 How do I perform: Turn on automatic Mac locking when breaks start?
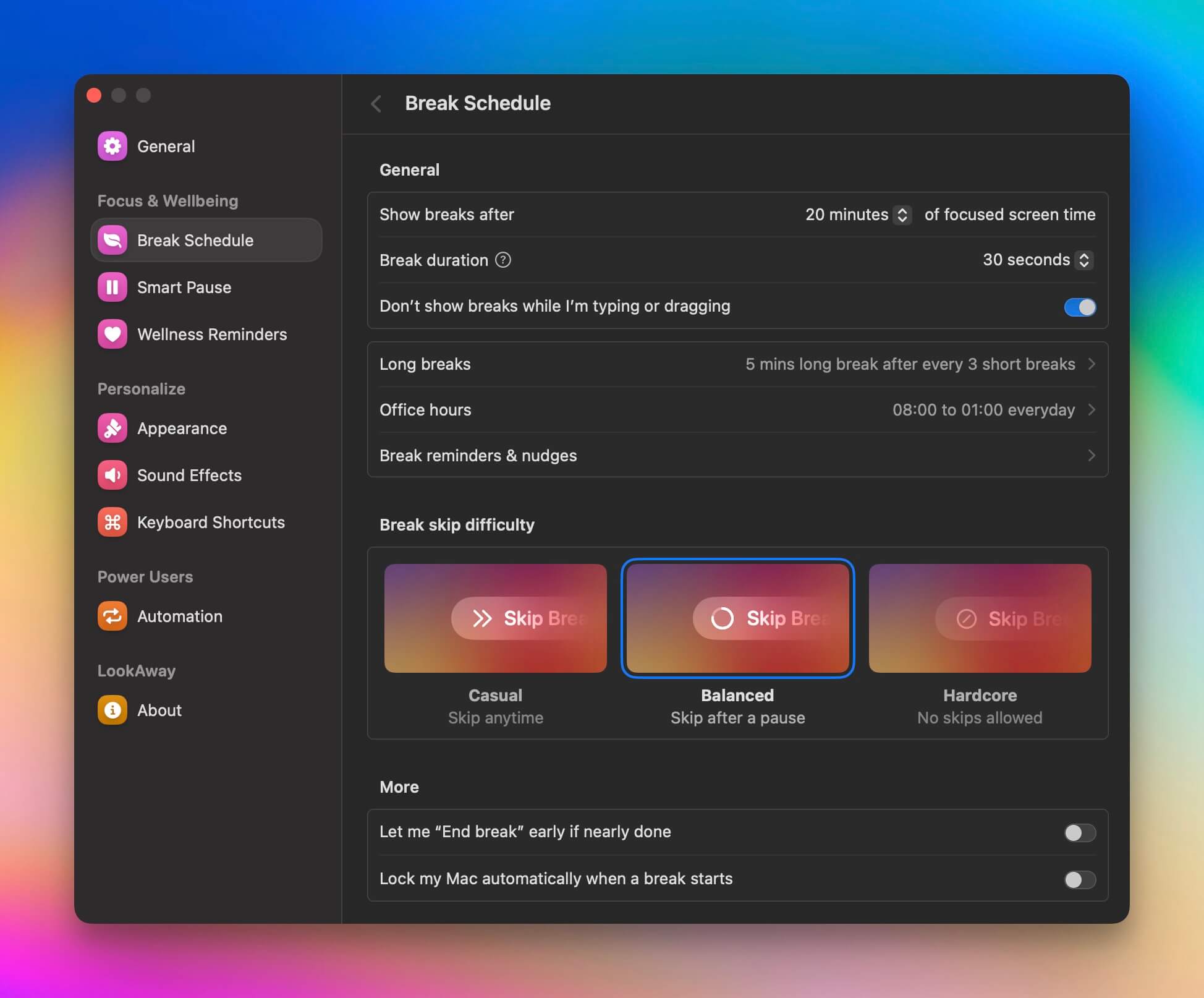point(1079,879)
